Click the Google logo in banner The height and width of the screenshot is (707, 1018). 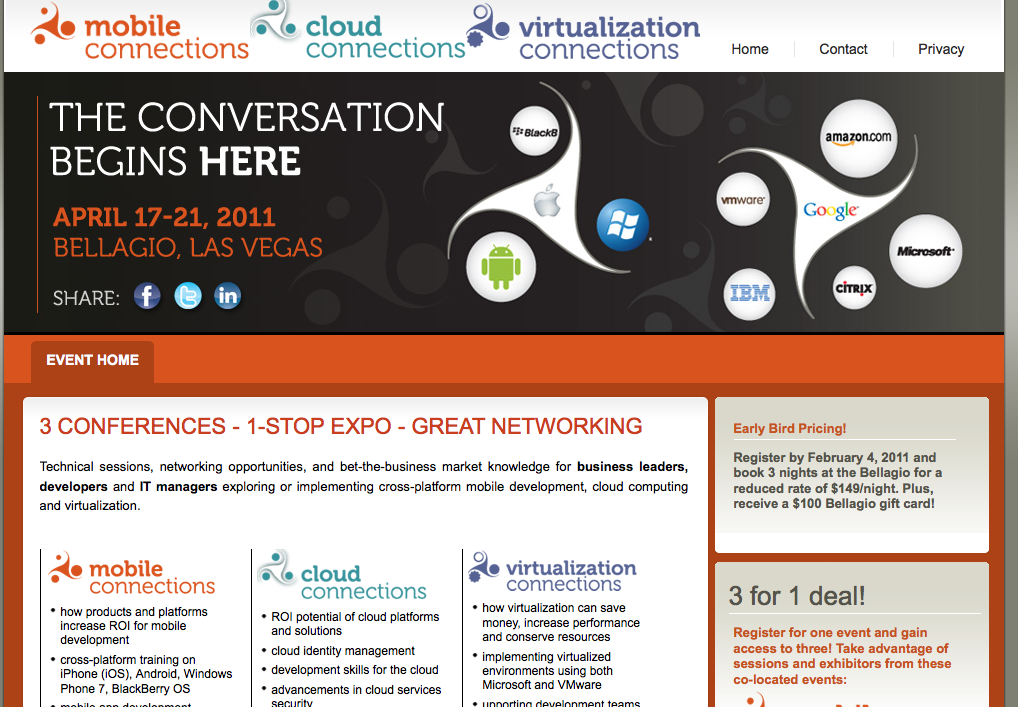830,210
